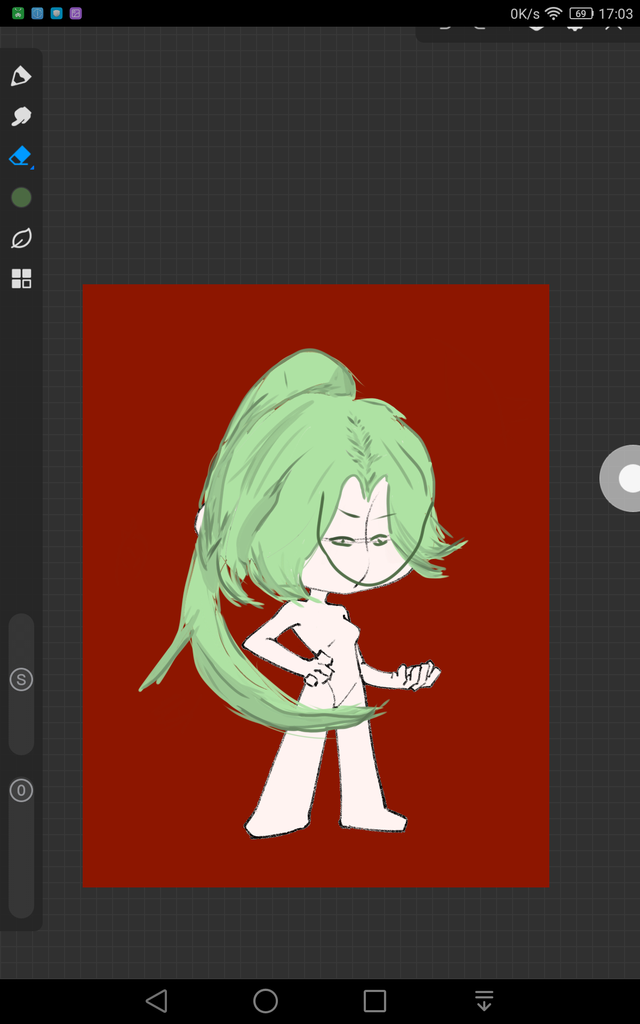Click the S handle on the size slider
Image resolution: width=640 pixels, height=1024 pixels.
pos(21,680)
